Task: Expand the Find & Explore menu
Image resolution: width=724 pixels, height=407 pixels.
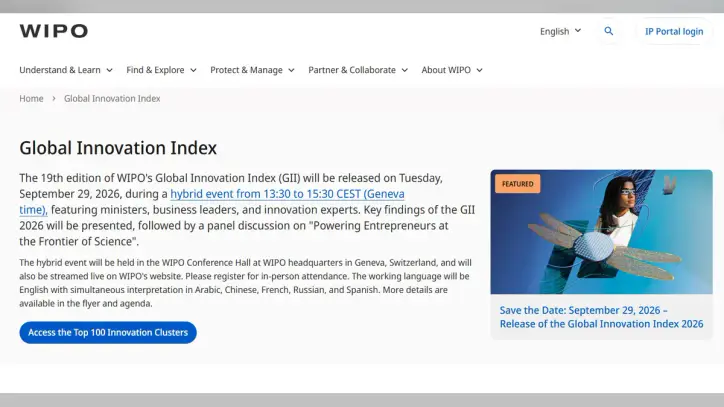Action: pyautogui.click(x=162, y=70)
